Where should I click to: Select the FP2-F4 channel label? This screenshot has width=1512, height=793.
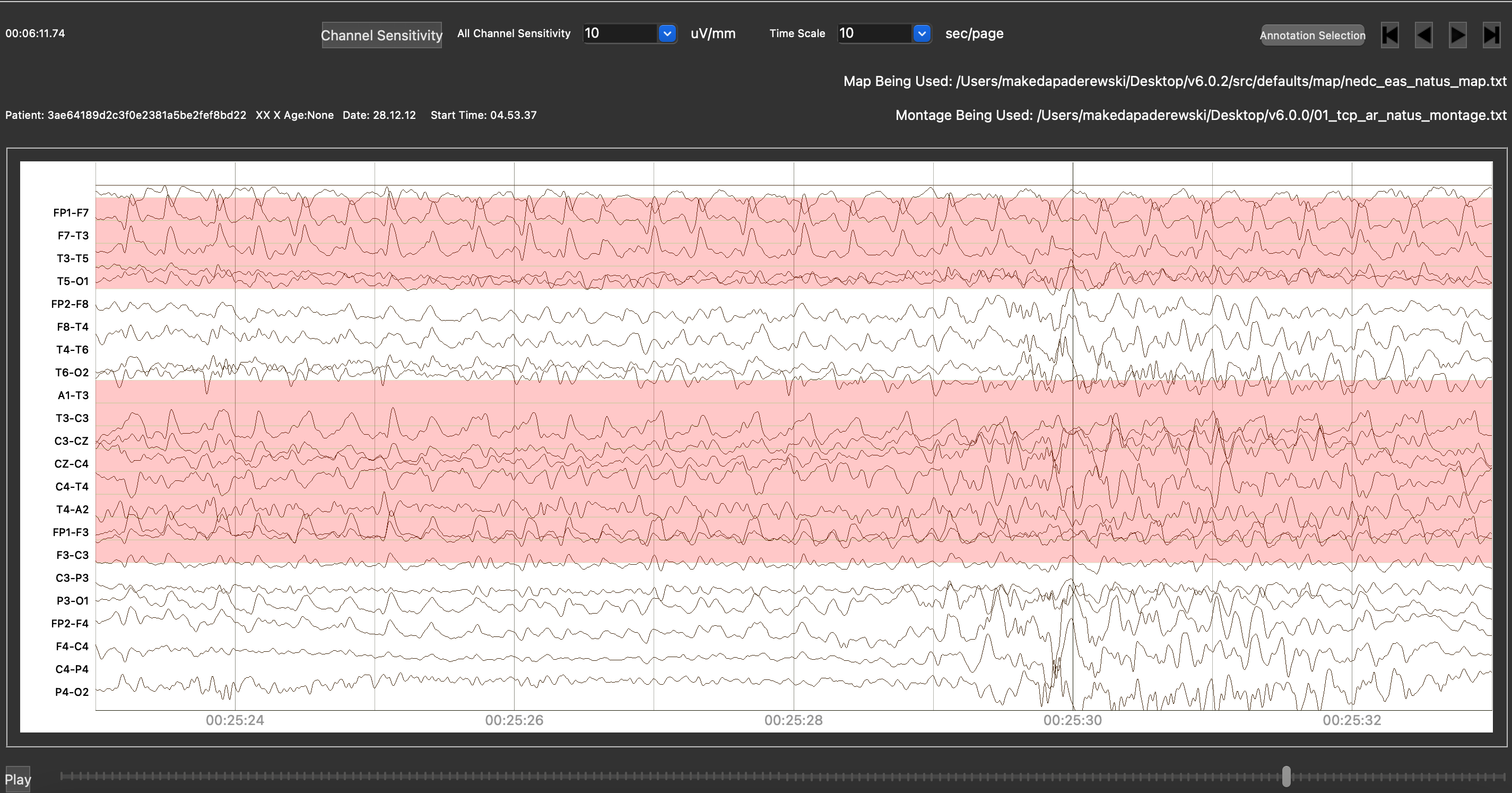coord(70,623)
